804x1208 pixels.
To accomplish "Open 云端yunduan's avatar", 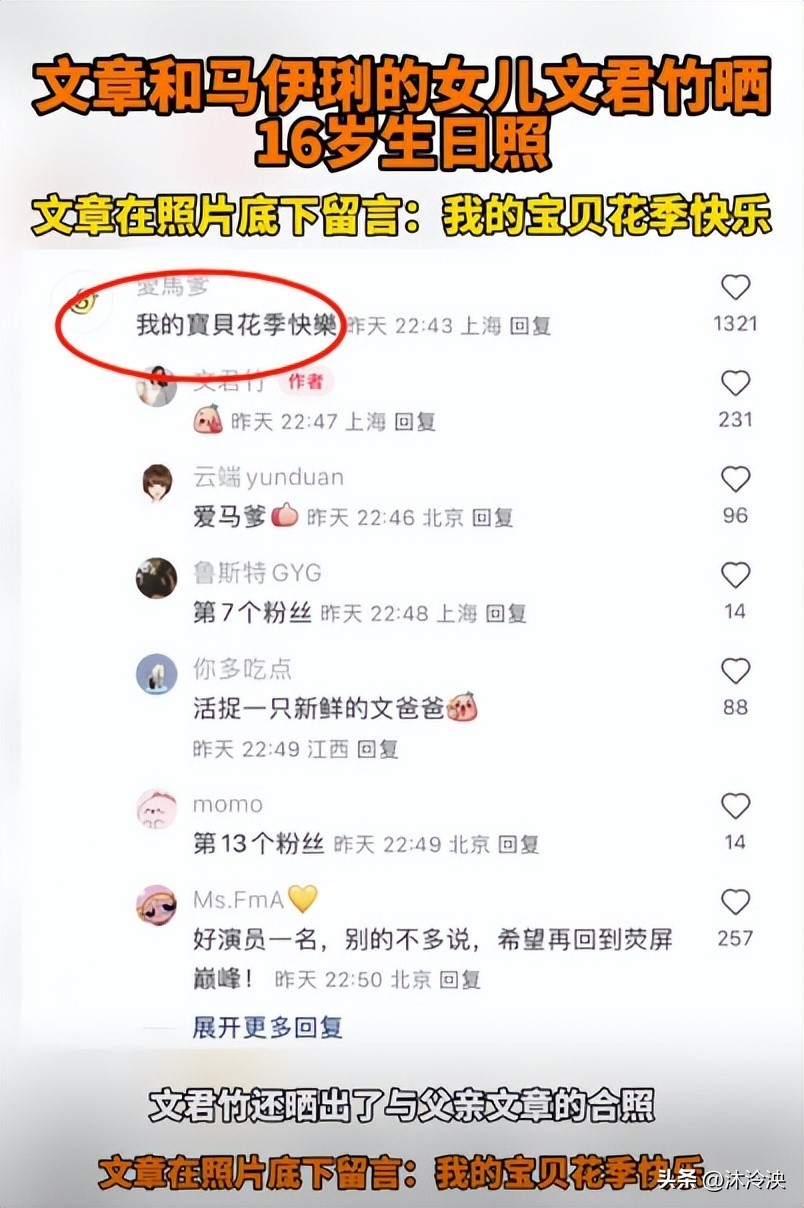I will pyautogui.click(x=157, y=483).
